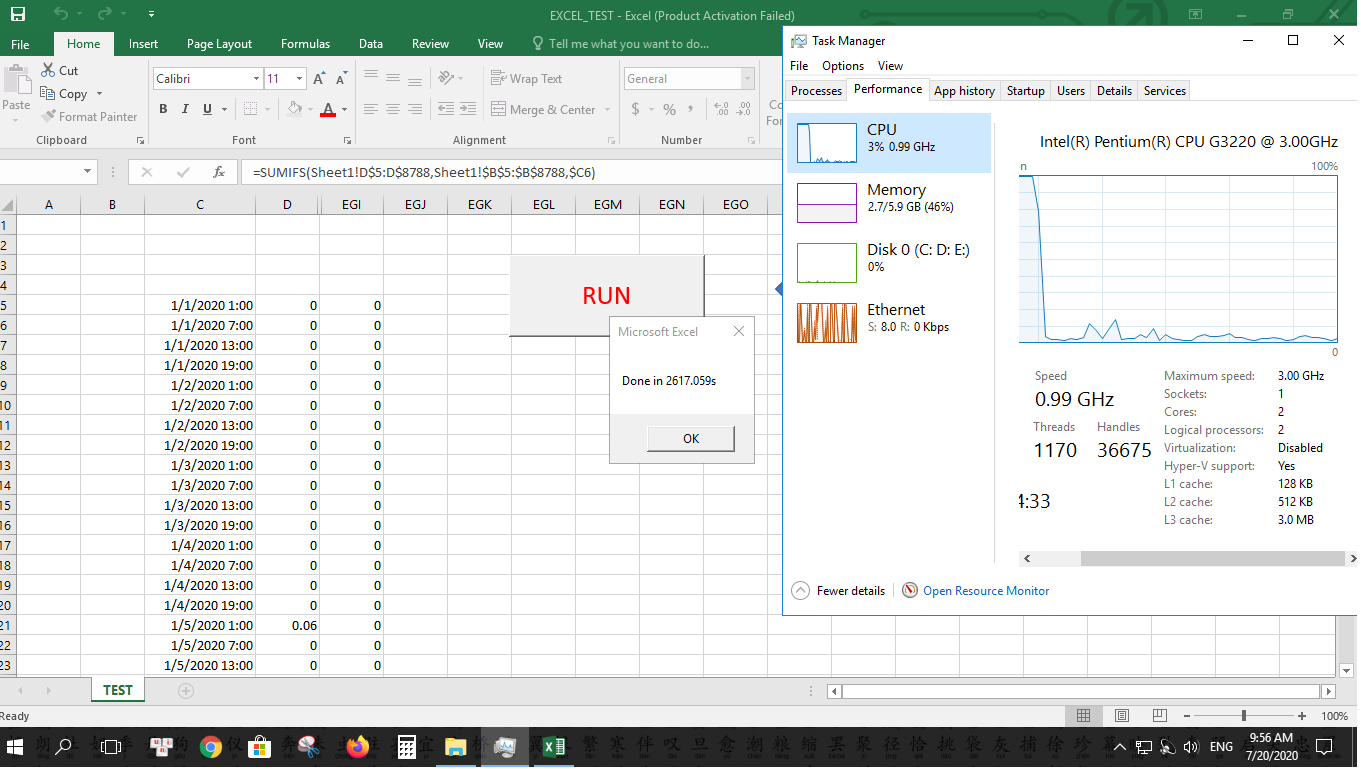This screenshot has height=769, width=1361.
Task: Toggle Underline formatting
Action: point(207,109)
